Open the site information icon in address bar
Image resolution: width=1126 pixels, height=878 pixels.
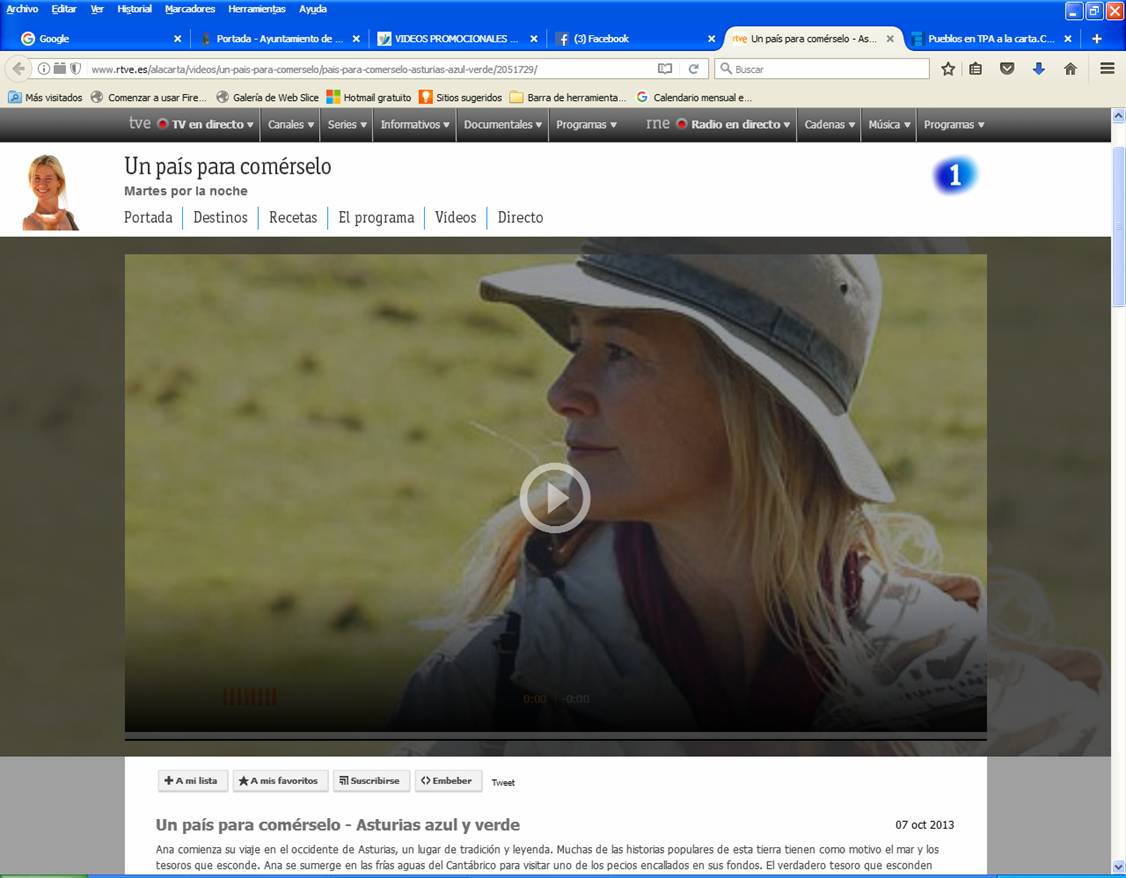[x=44, y=69]
